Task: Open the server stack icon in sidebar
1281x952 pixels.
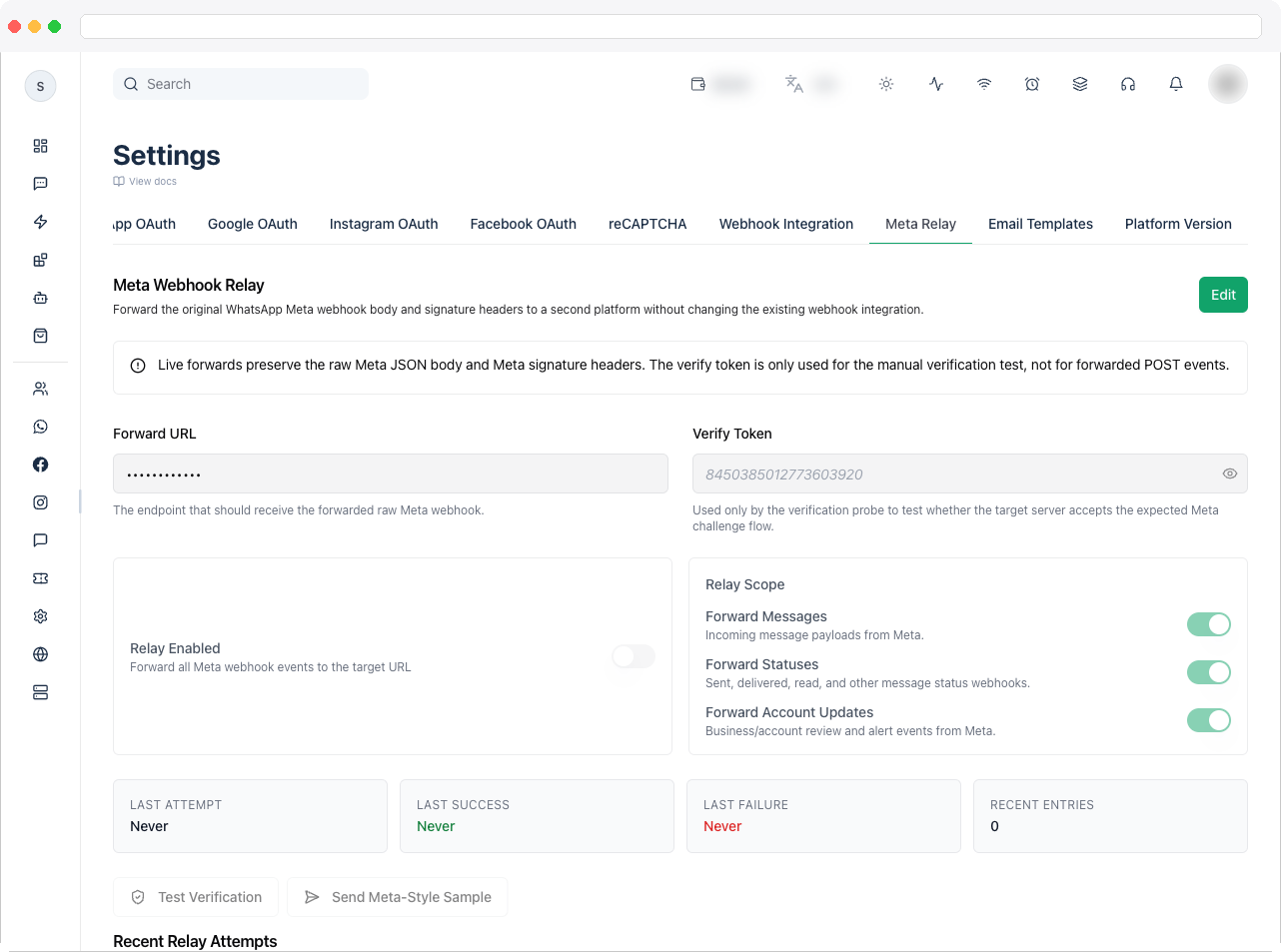Action: [x=40, y=692]
